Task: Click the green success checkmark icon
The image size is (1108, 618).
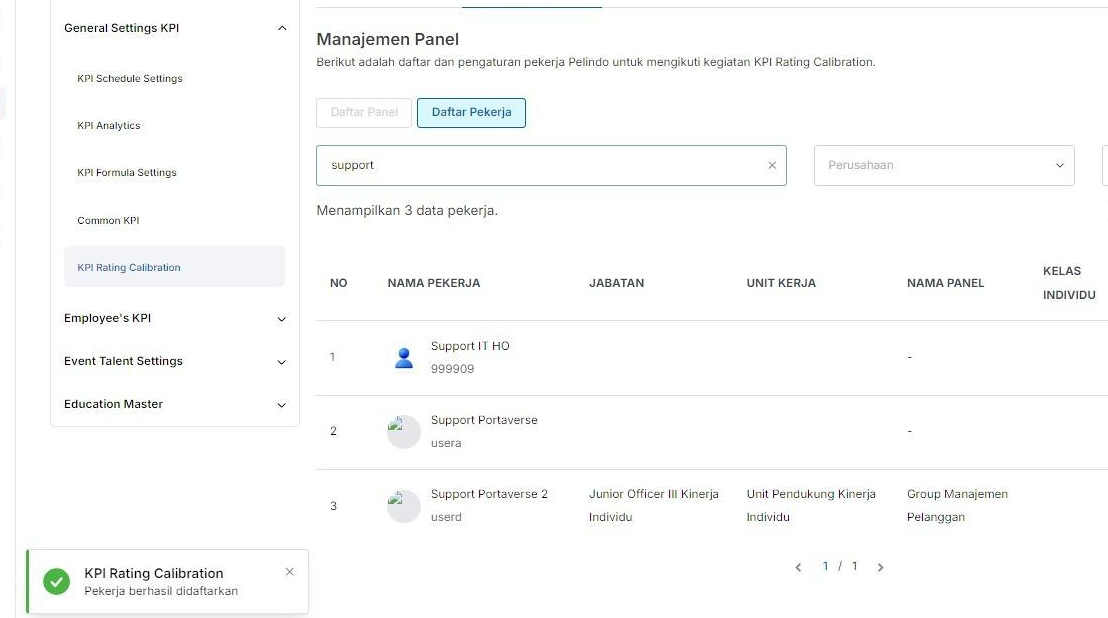Action: click(x=57, y=581)
